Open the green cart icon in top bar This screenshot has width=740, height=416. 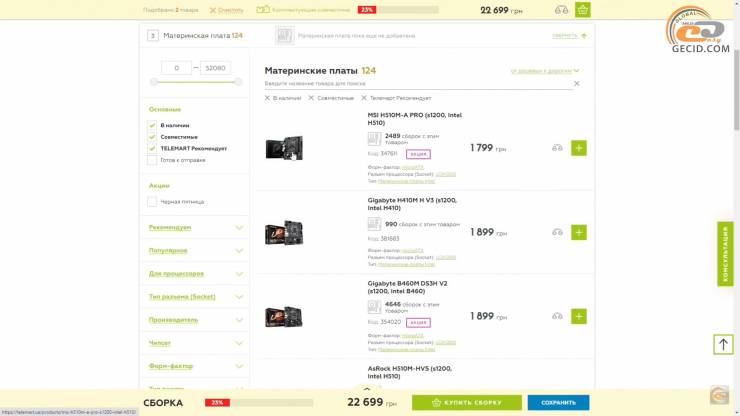[583, 10]
